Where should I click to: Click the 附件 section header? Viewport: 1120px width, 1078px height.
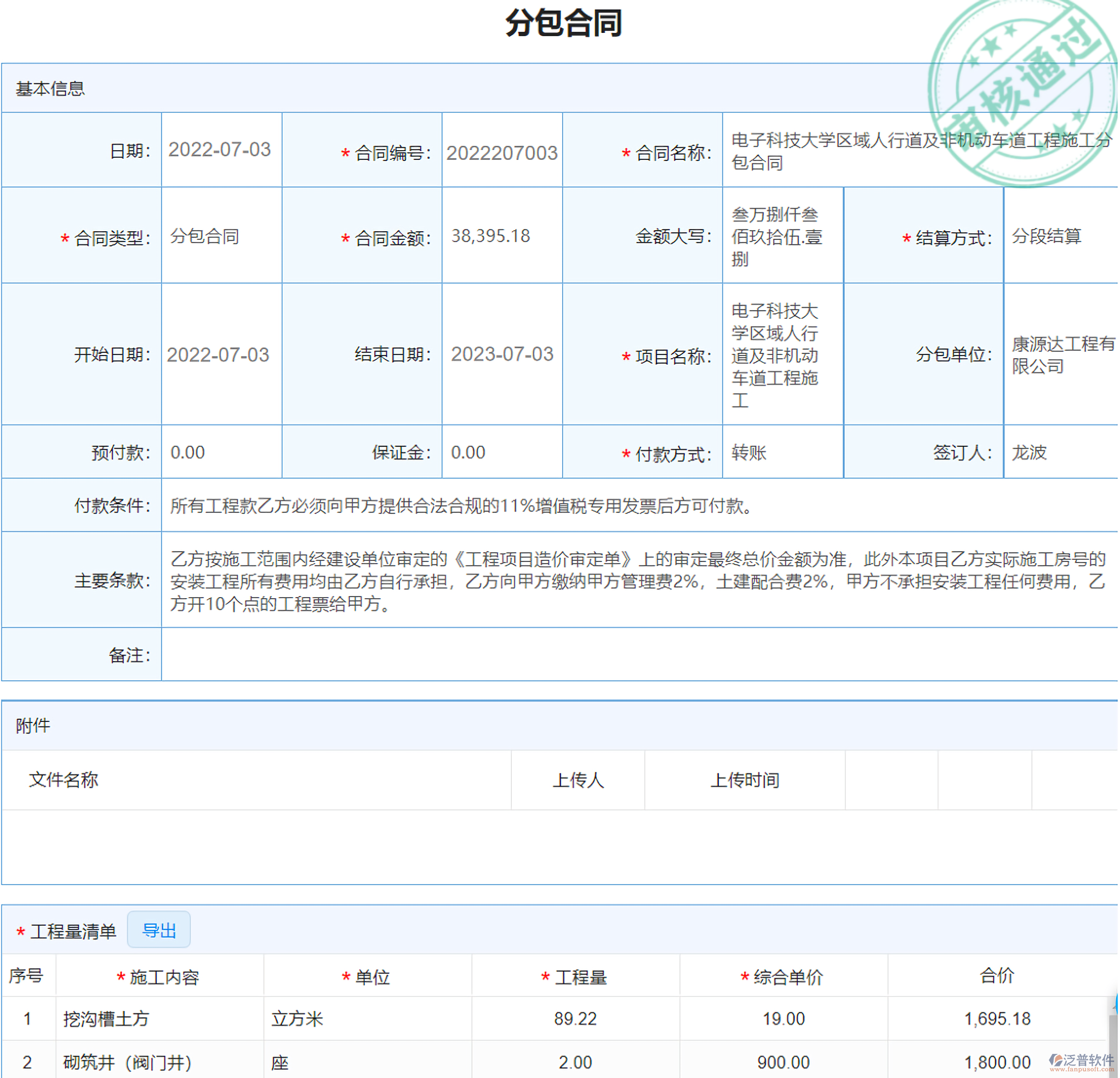[32, 726]
